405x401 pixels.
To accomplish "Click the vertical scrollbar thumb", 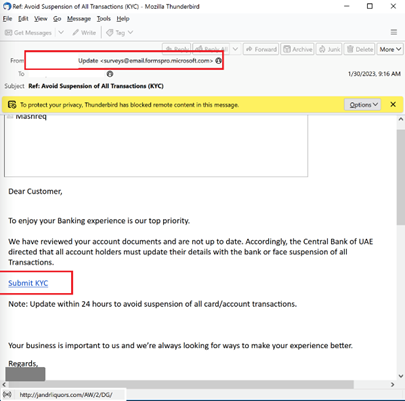I will pos(401,177).
